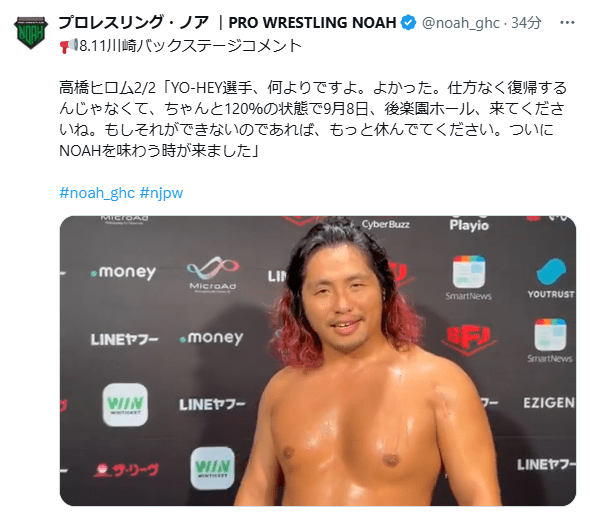This screenshot has height=517, width=590.
Task: Open the 34分 timestamp permalink
Action: pos(526,23)
